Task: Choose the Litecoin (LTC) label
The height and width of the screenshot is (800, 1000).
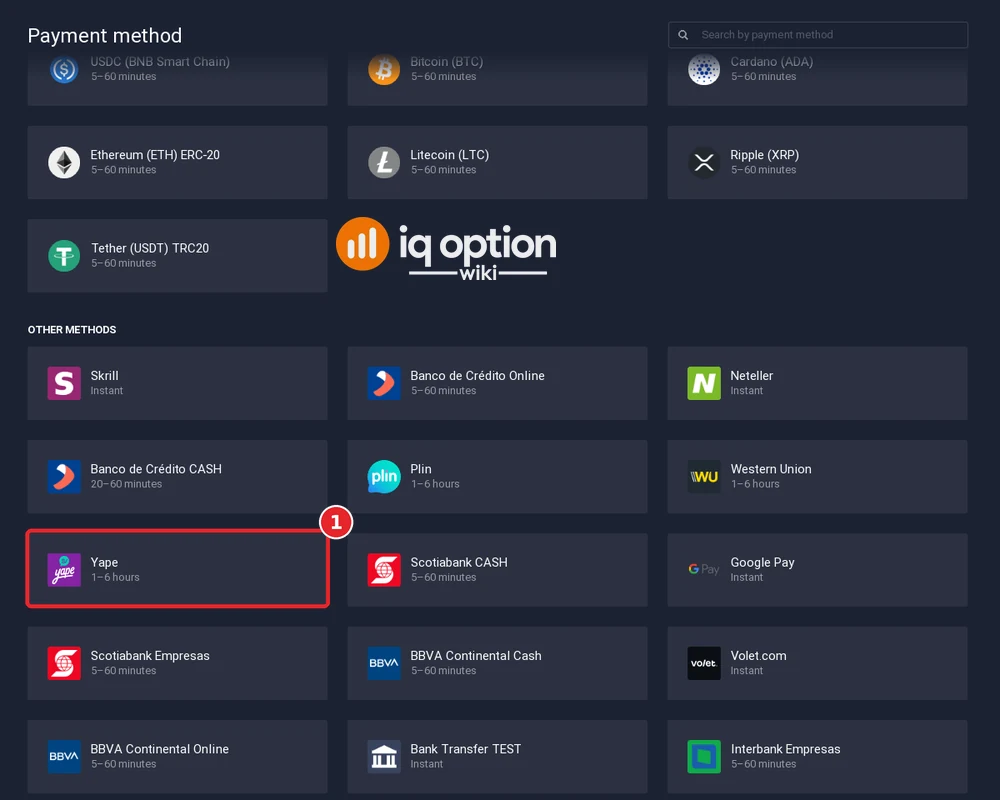Action: (x=450, y=155)
